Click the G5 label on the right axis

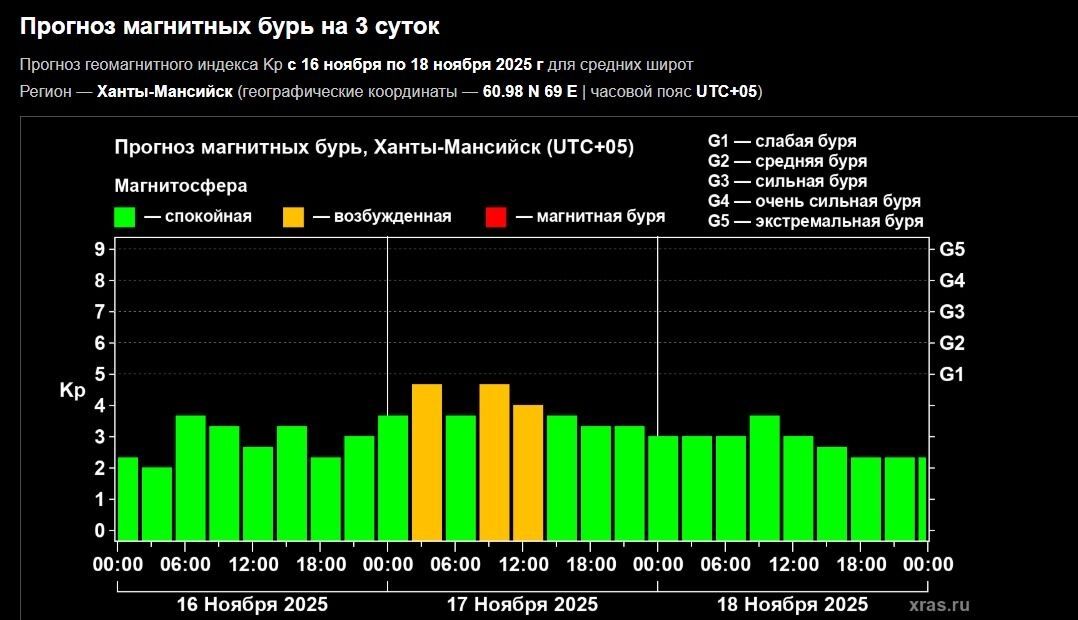coord(952,249)
